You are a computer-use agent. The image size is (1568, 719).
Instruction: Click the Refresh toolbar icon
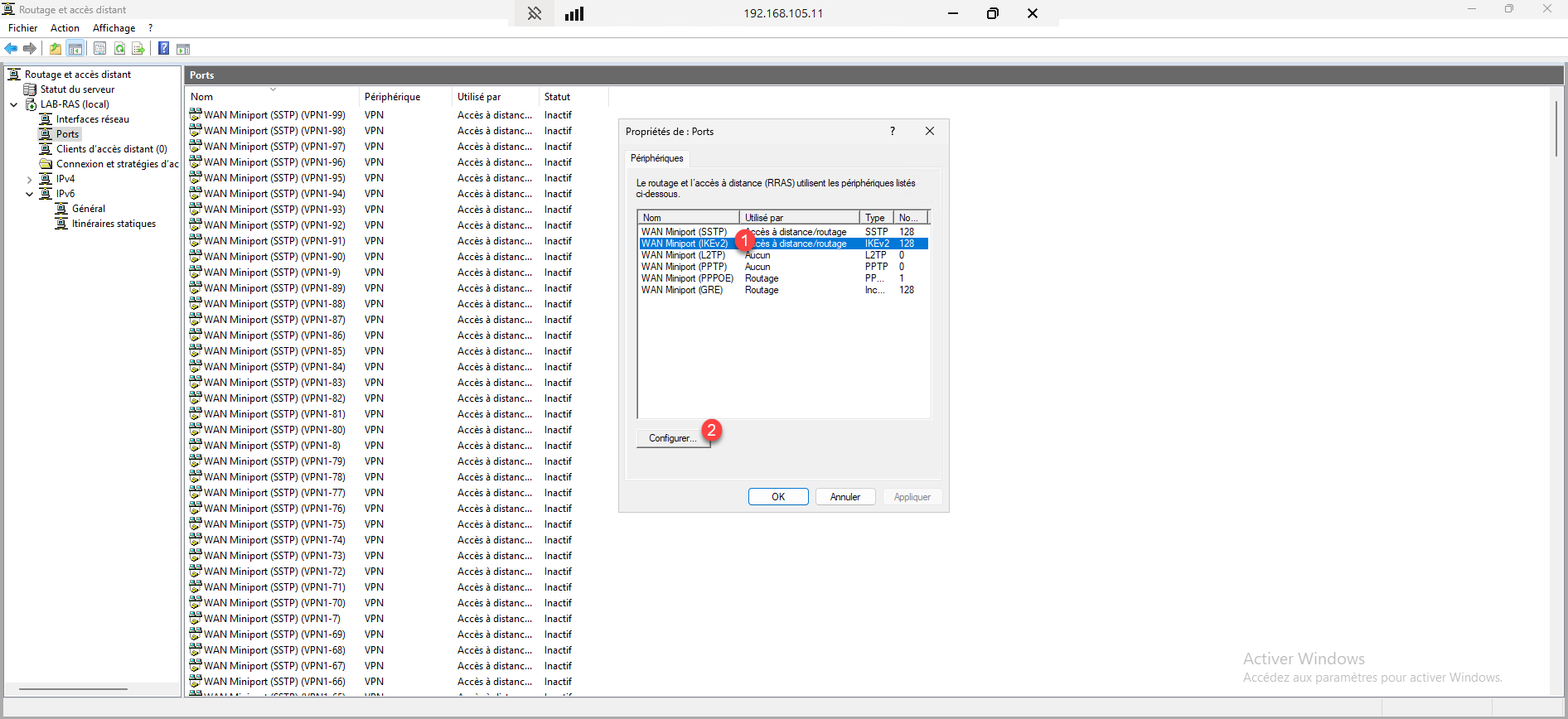coord(120,49)
